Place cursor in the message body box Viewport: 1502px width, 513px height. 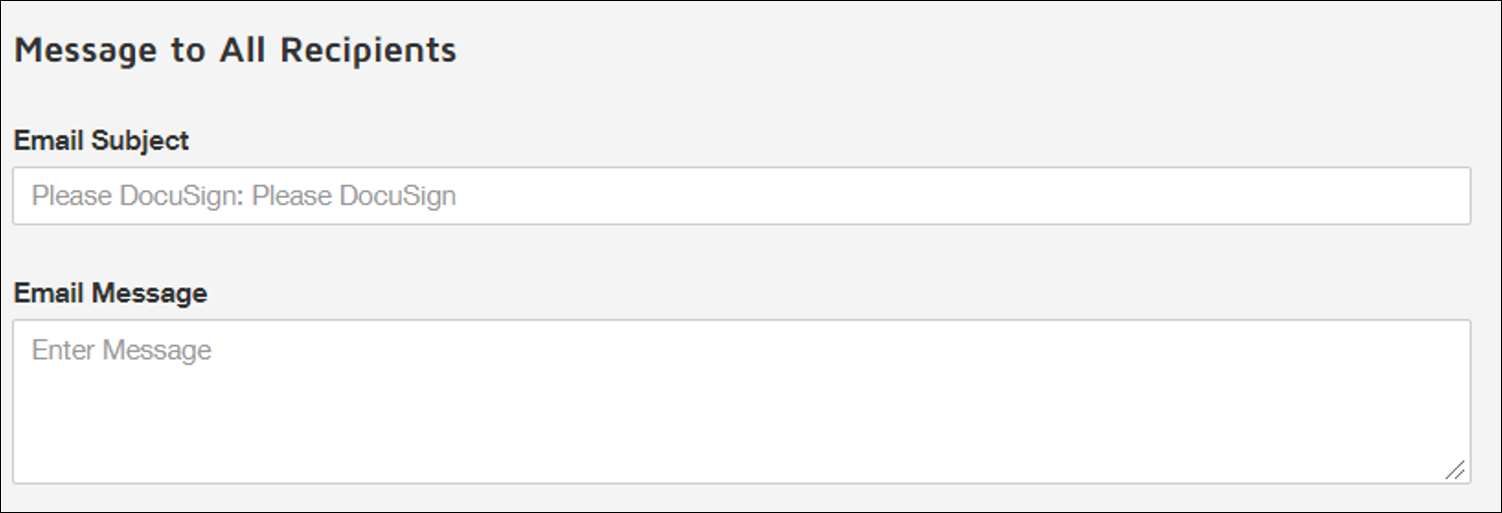tap(741, 402)
